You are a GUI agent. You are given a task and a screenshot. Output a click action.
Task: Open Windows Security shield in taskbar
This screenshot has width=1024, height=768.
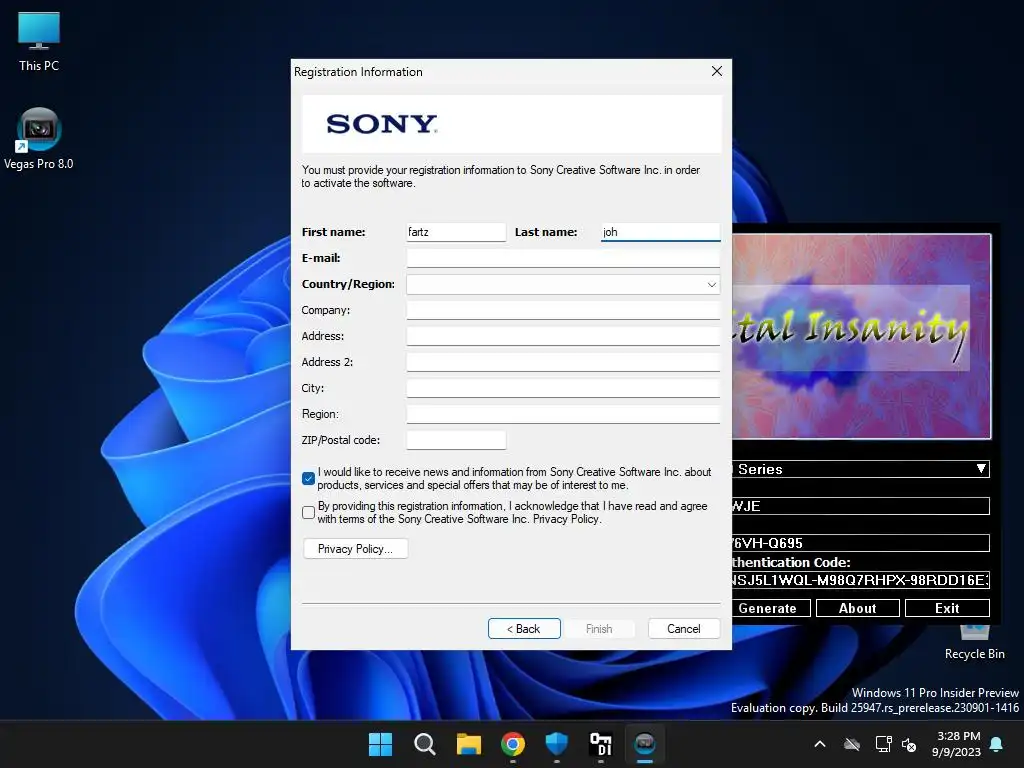(x=556, y=744)
